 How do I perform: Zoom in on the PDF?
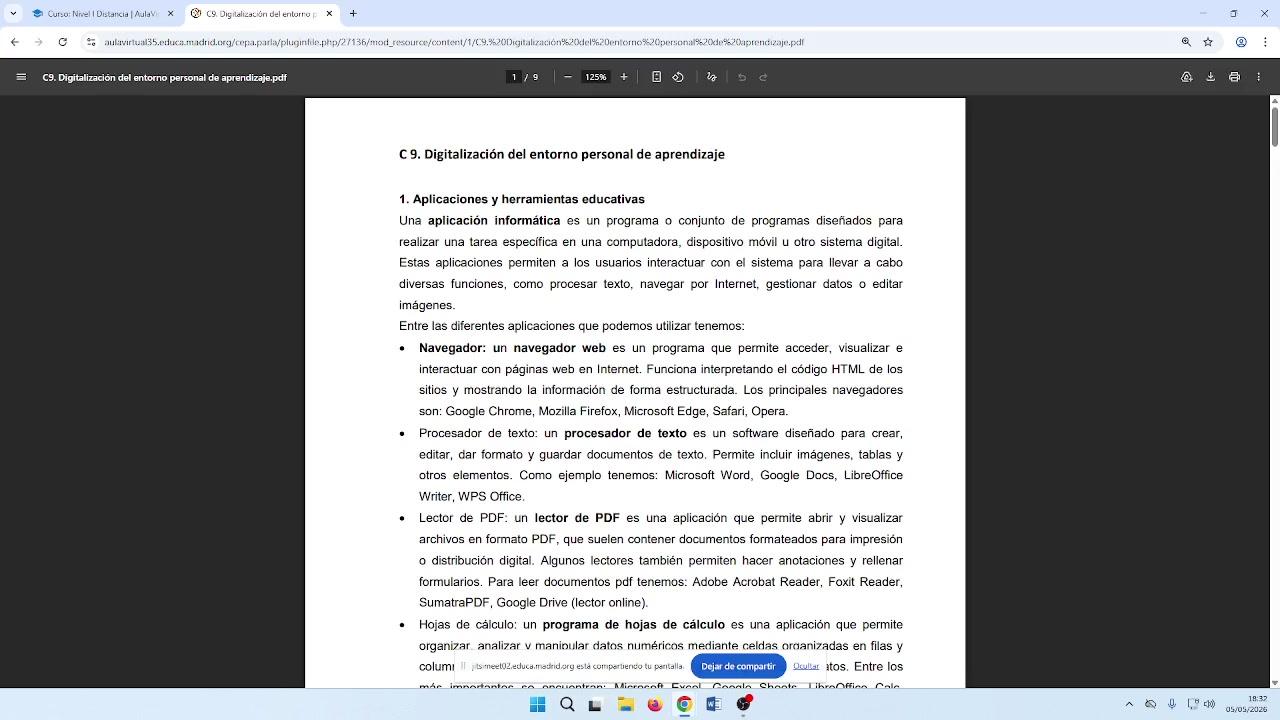coord(624,77)
